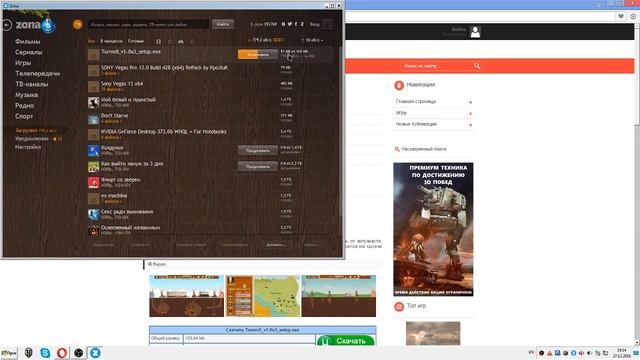Screen dimensions: 640x360
Task: Click Войти on the website header
Action: tap(459, 29)
